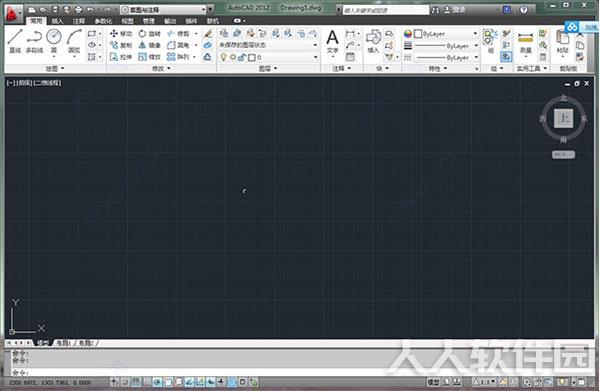Image resolution: width=600 pixels, height=391 pixels.
Task: Switch to the Output (输出) ribbon tab
Action: pos(170,21)
